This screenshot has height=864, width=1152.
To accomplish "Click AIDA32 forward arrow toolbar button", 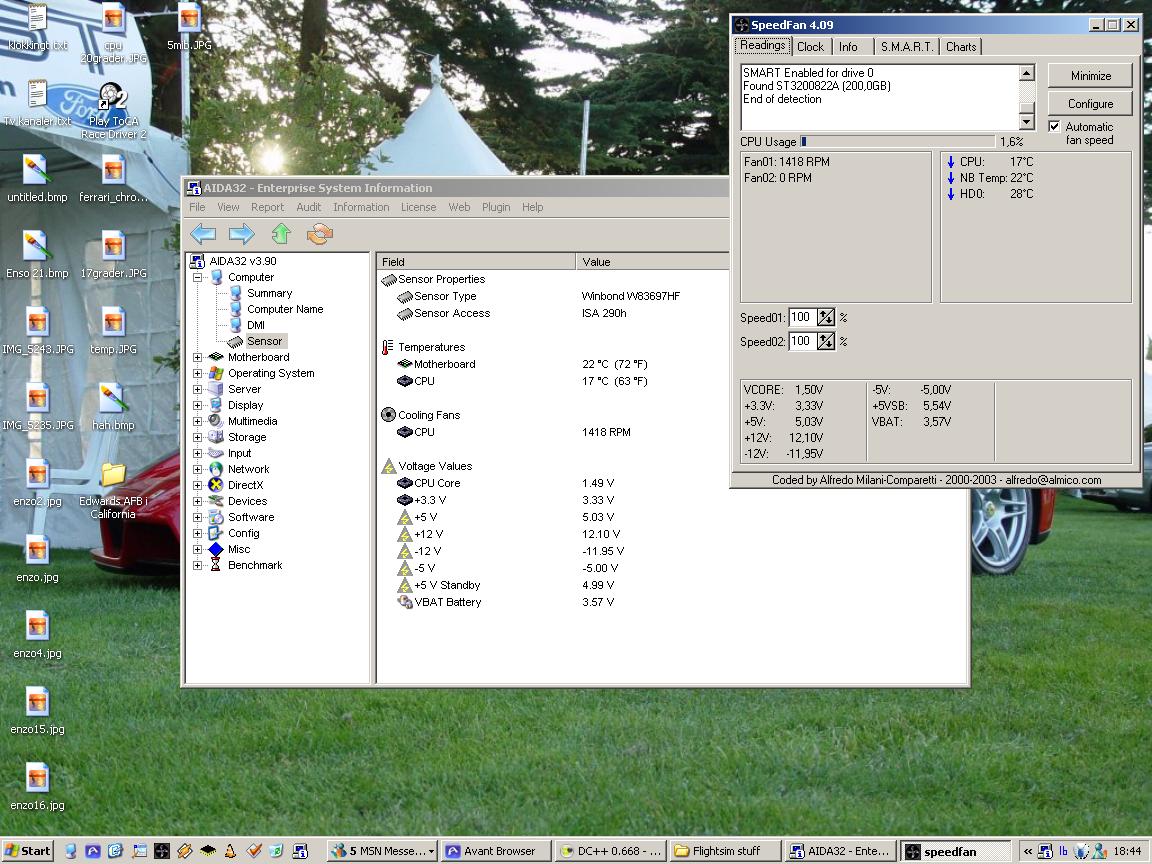I will click(x=242, y=234).
